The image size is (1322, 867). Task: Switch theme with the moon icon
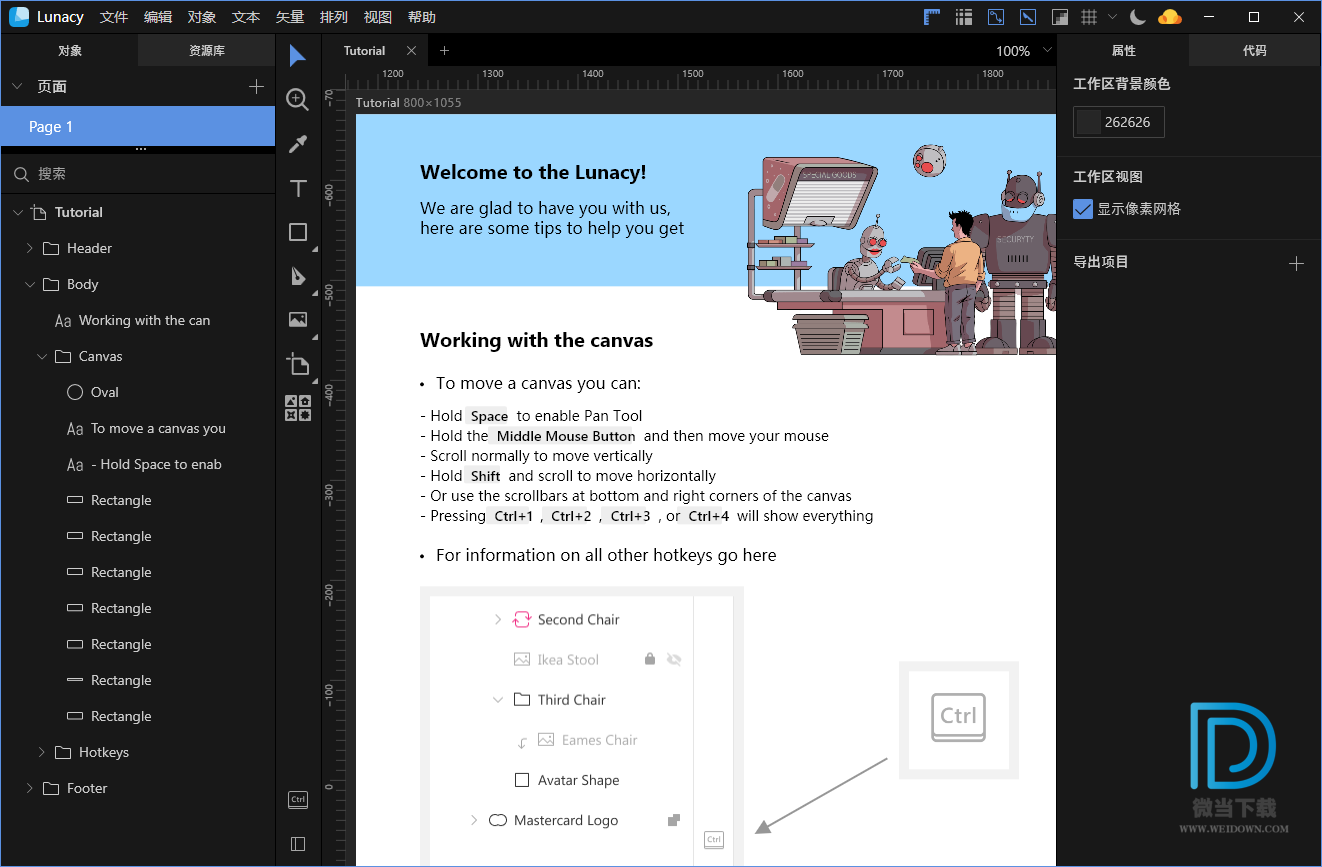click(x=1137, y=17)
